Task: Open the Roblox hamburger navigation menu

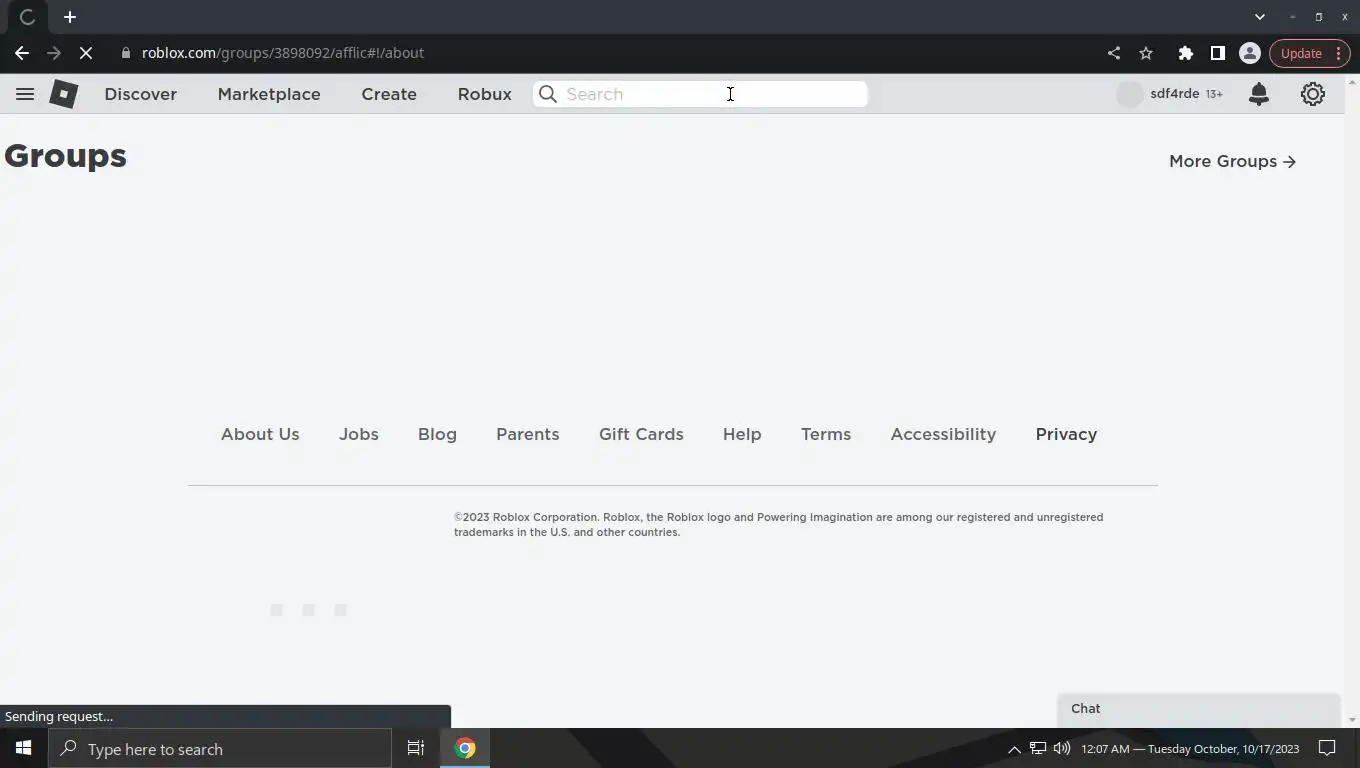Action: click(25, 94)
